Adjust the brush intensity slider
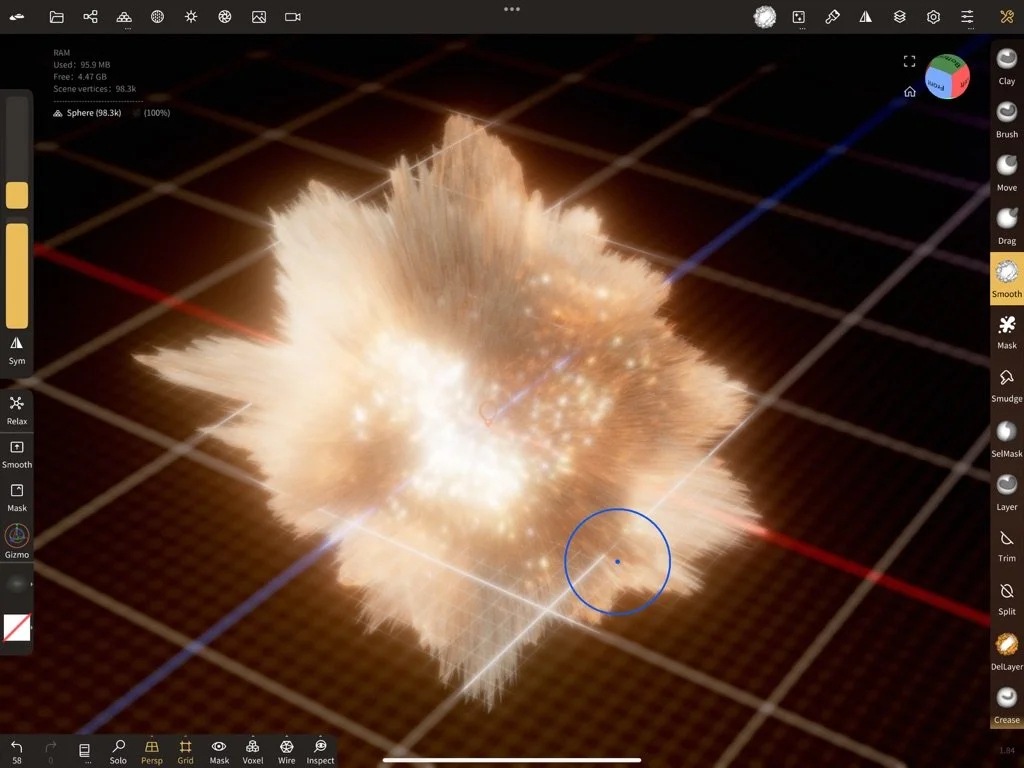 pyautogui.click(x=17, y=276)
